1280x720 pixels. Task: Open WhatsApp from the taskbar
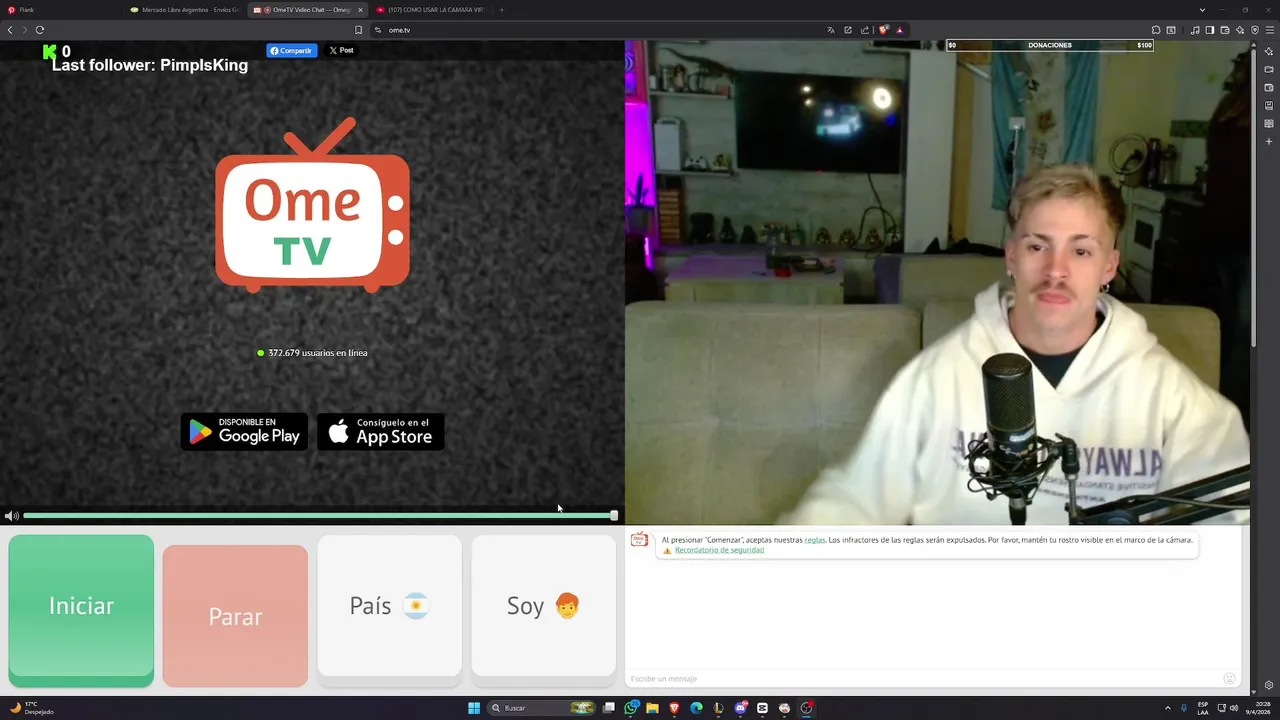tap(632, 708)
